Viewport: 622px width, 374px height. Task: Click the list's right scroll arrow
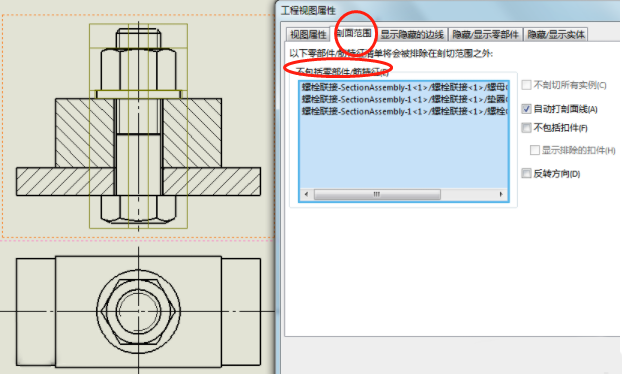(x=501, y=194)
